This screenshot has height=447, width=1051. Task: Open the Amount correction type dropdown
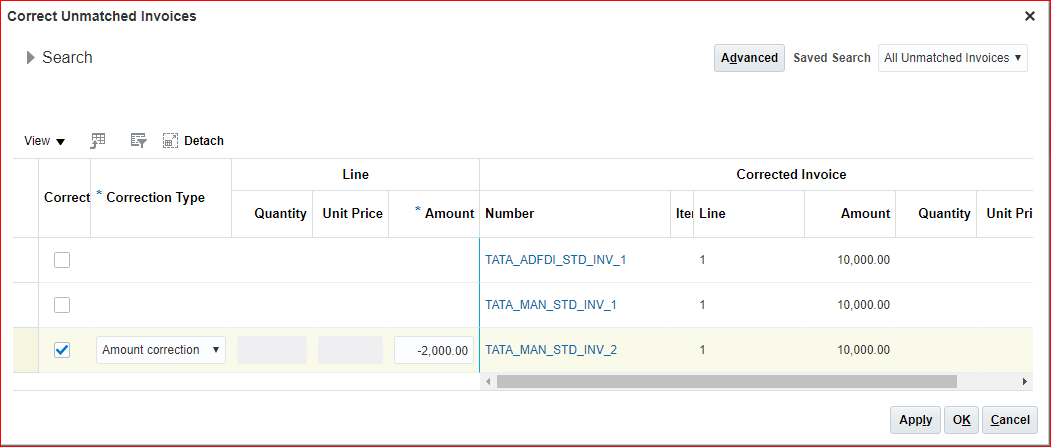point(160,350)
